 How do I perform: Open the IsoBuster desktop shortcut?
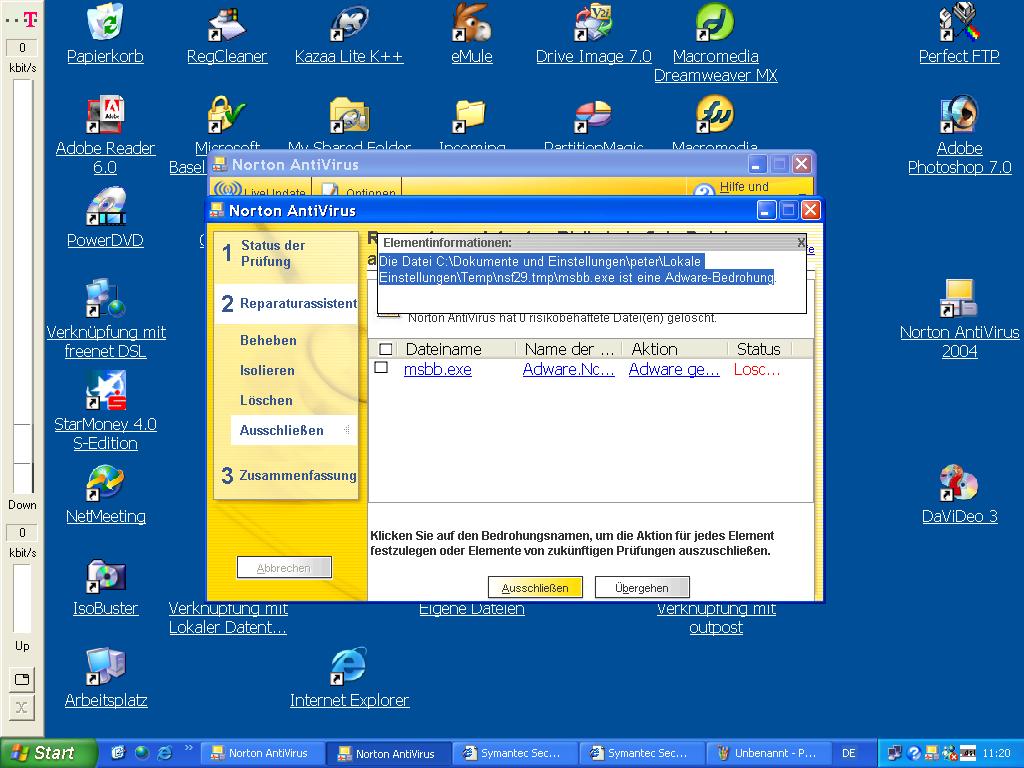tap(105, 575)
